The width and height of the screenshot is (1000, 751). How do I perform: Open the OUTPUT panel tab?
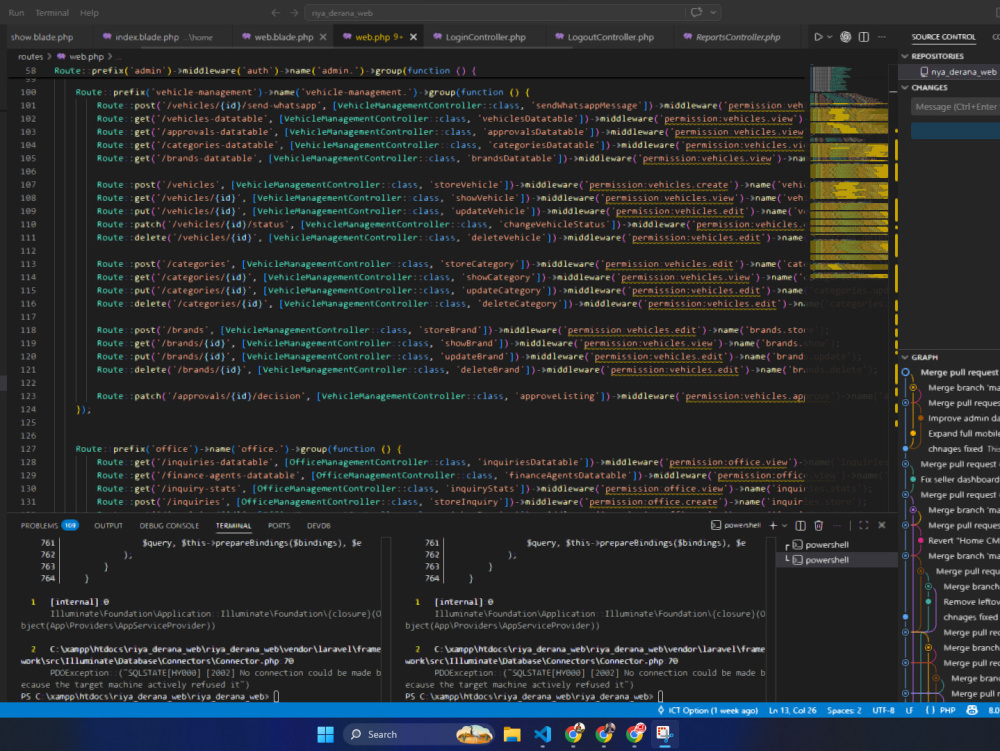point(108,525)
